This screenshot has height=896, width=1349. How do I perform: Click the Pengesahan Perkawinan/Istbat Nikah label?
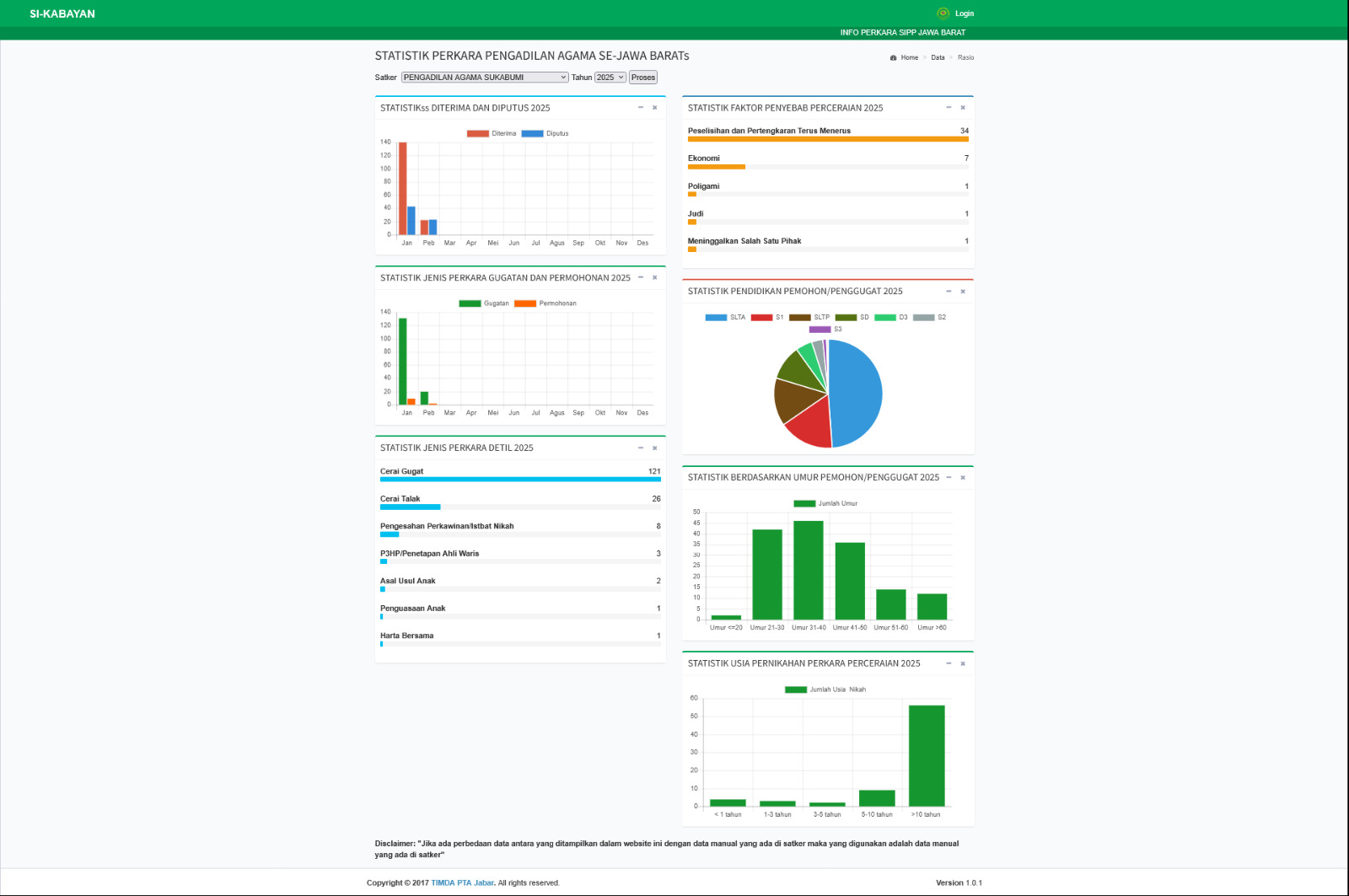[447, 526]
